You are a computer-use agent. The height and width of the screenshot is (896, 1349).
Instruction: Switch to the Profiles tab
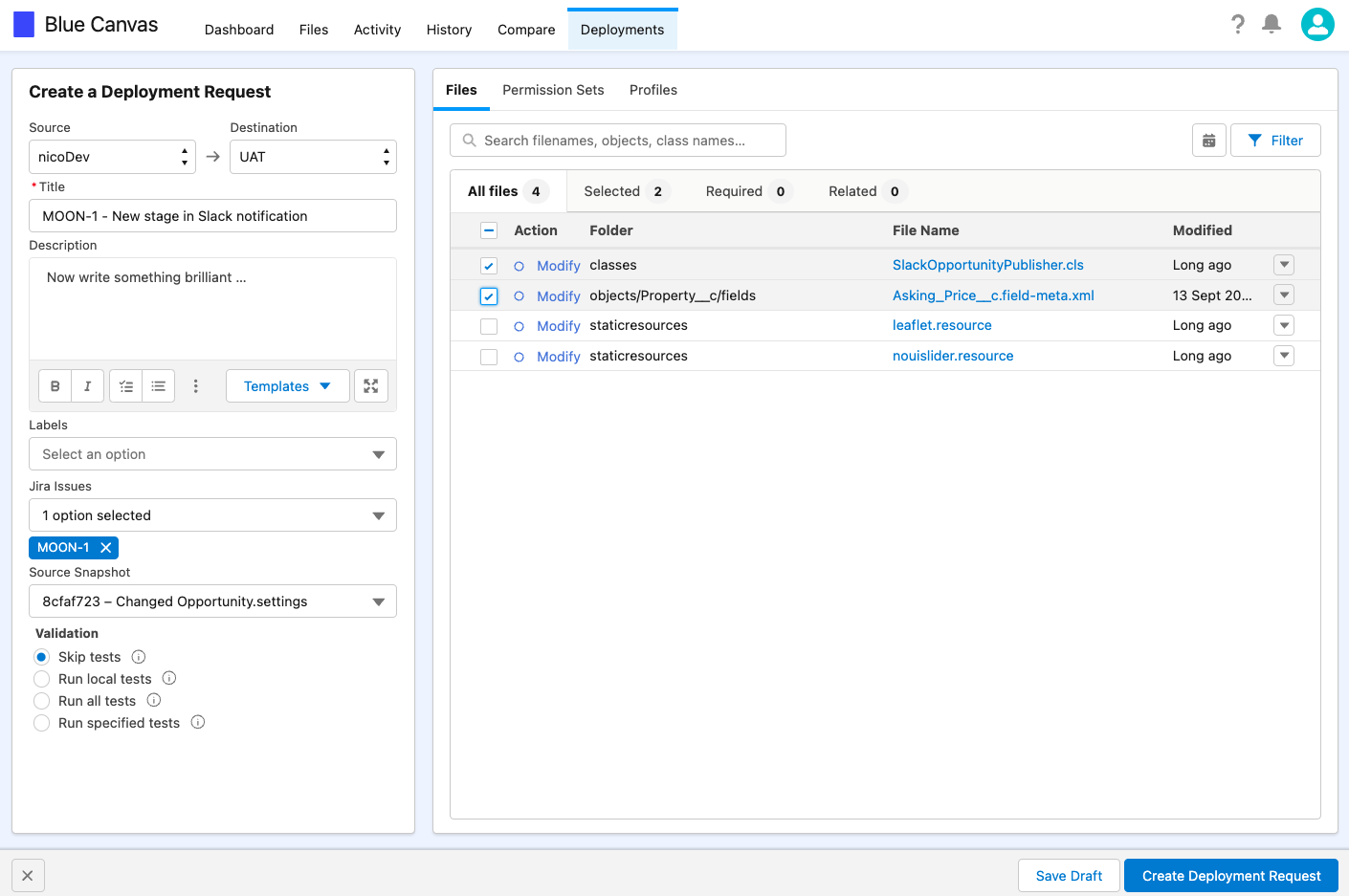tap(653, 90)
